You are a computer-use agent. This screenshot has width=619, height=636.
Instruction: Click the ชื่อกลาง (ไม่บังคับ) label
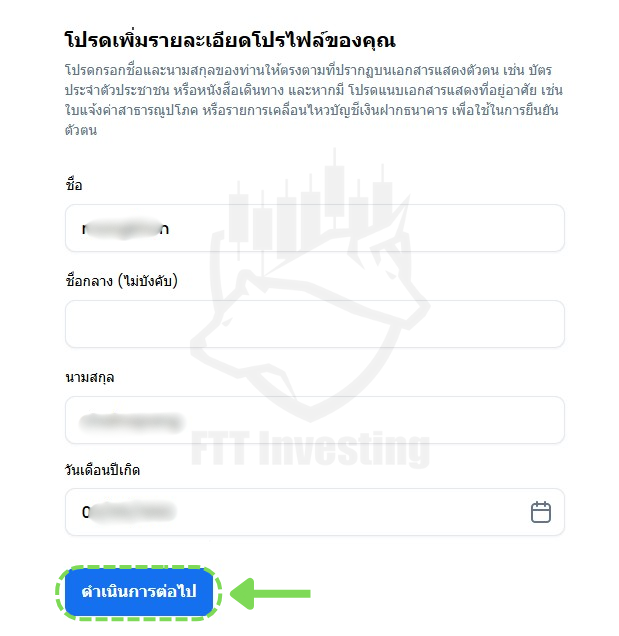[121, 281]
